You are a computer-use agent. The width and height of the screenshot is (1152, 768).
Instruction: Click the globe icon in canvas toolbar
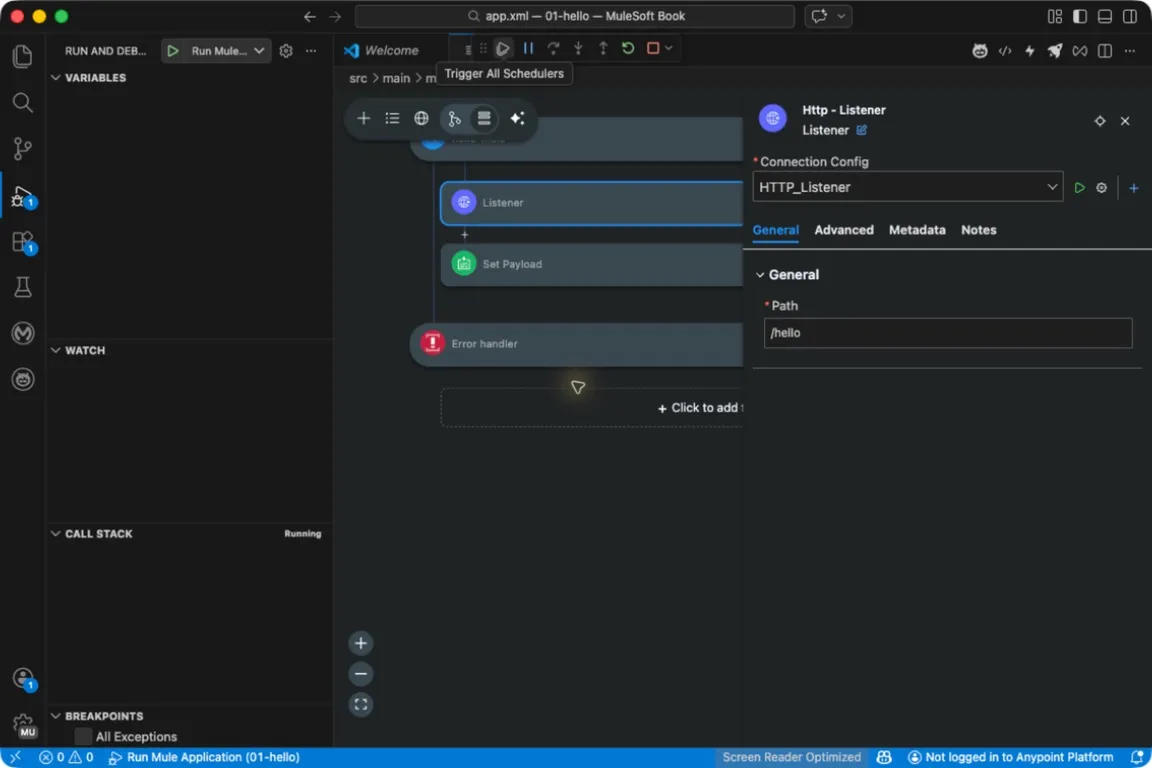421,118
